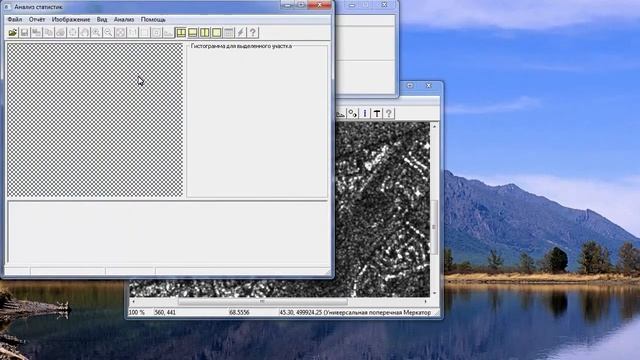Open the Отчёт menu
640x360 pixels.
pyautogui.click(x=37, y=20)
